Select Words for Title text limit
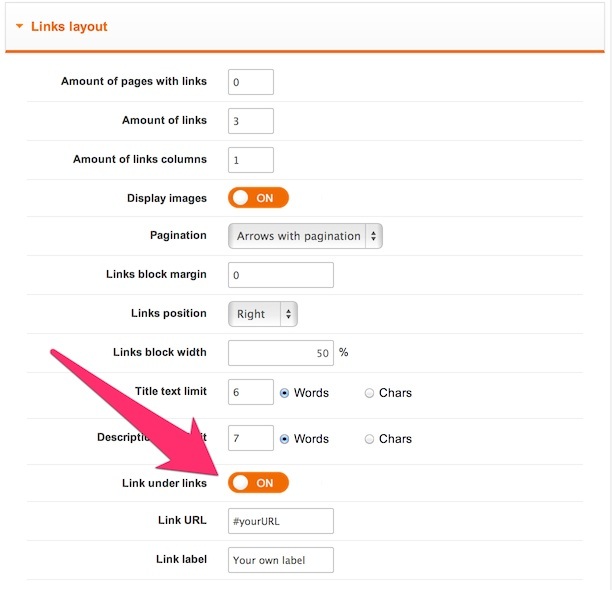612x590 pixels. tap(285, 393)
